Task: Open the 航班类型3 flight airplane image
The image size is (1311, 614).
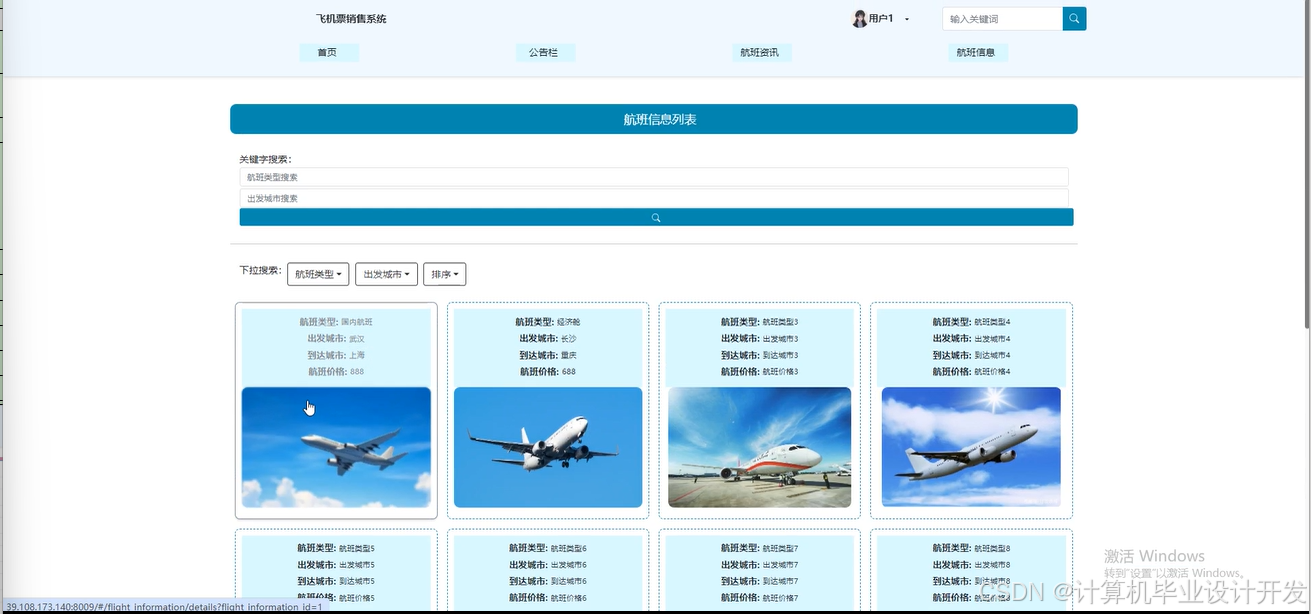Action: point(760,447)
